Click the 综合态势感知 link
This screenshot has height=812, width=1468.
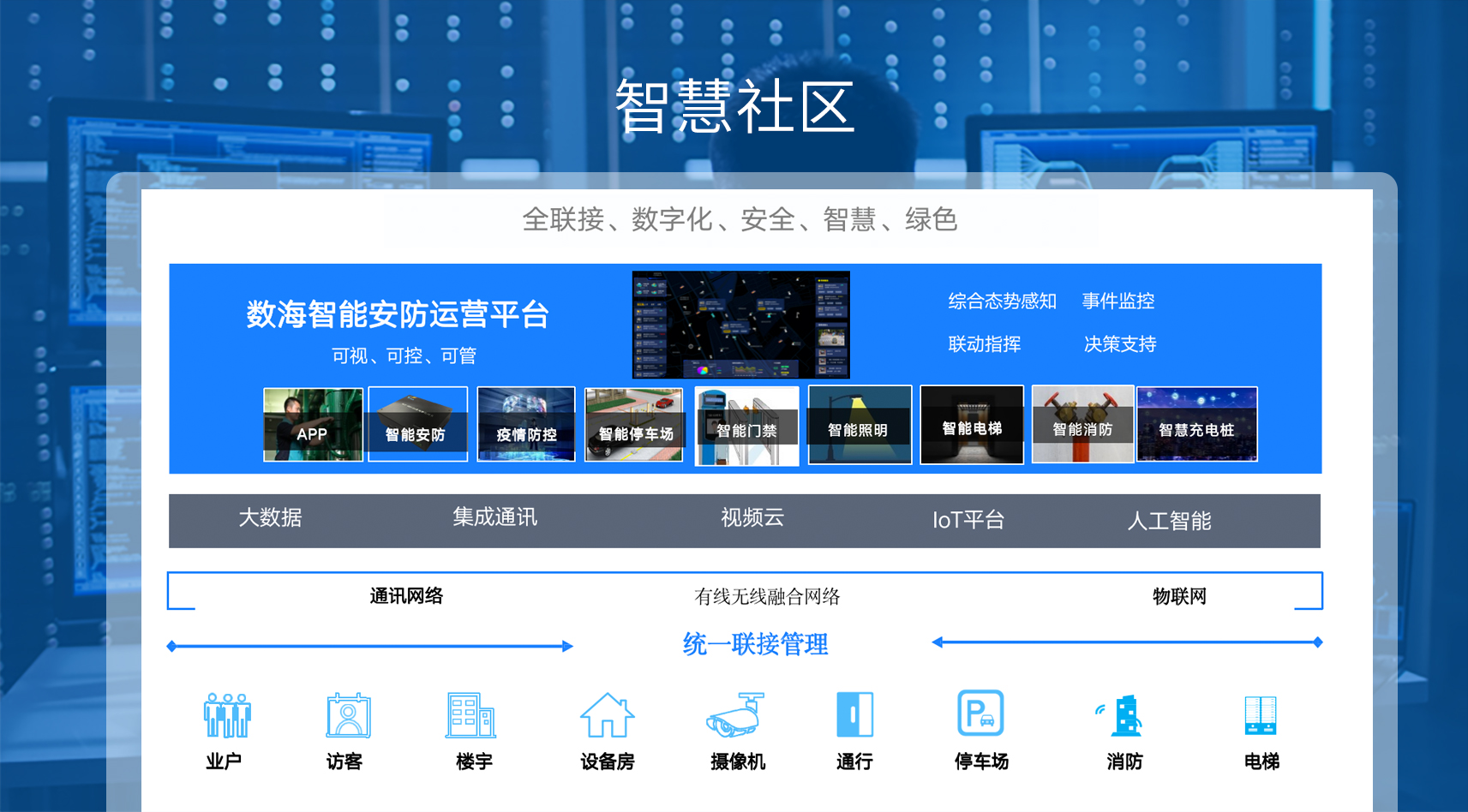click(x=1002, y=302)
